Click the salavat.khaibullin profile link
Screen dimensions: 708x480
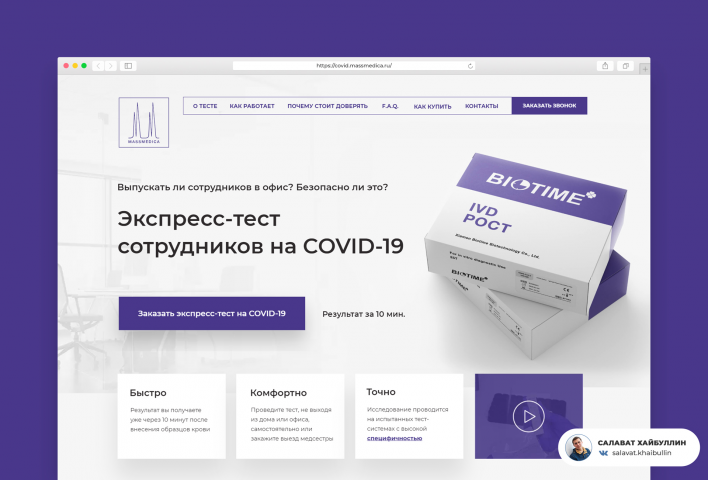tap(641, 453)
